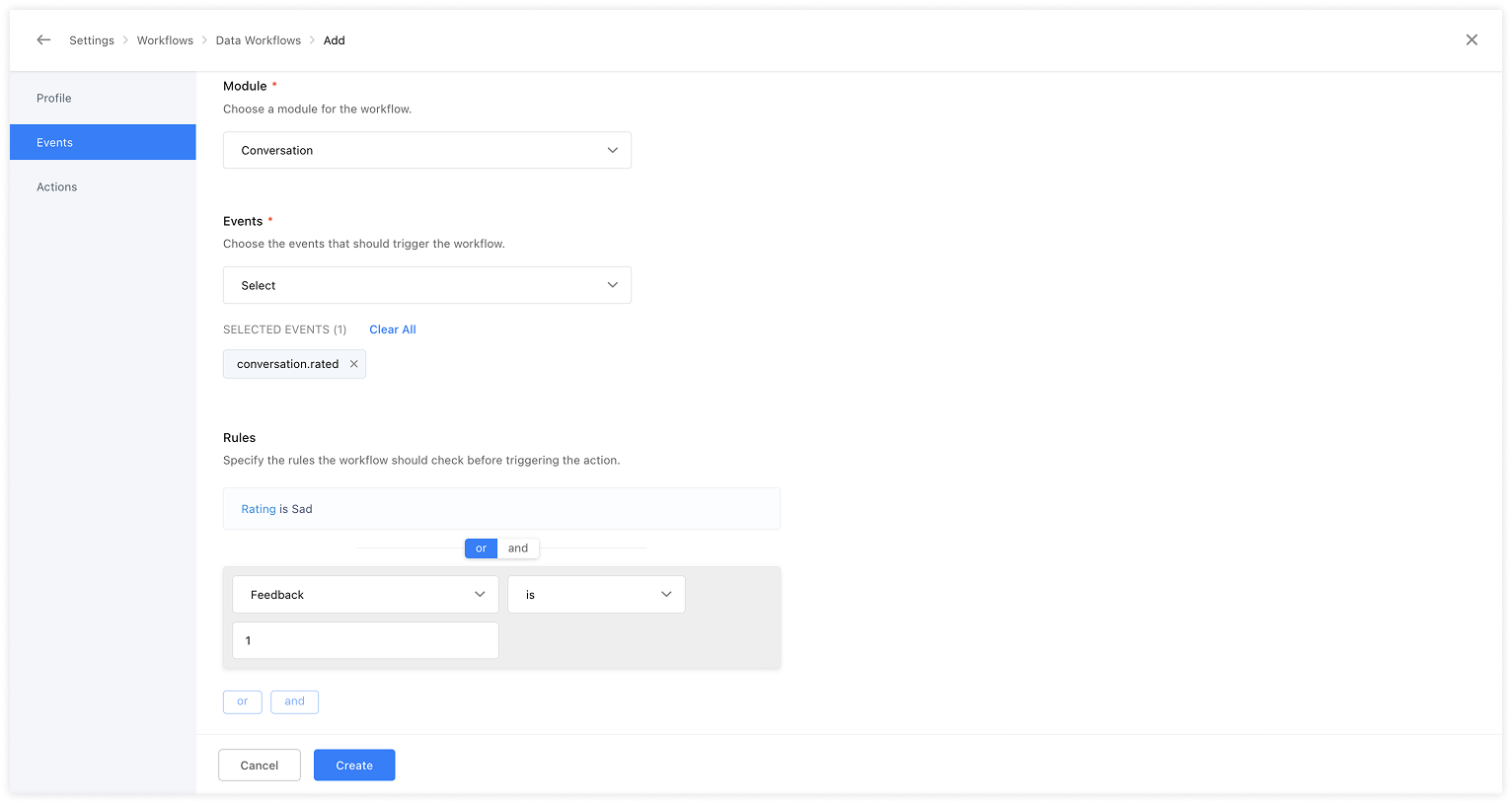
Task: Open the Actions sidebar tab
Action: (x=57, y=187)
